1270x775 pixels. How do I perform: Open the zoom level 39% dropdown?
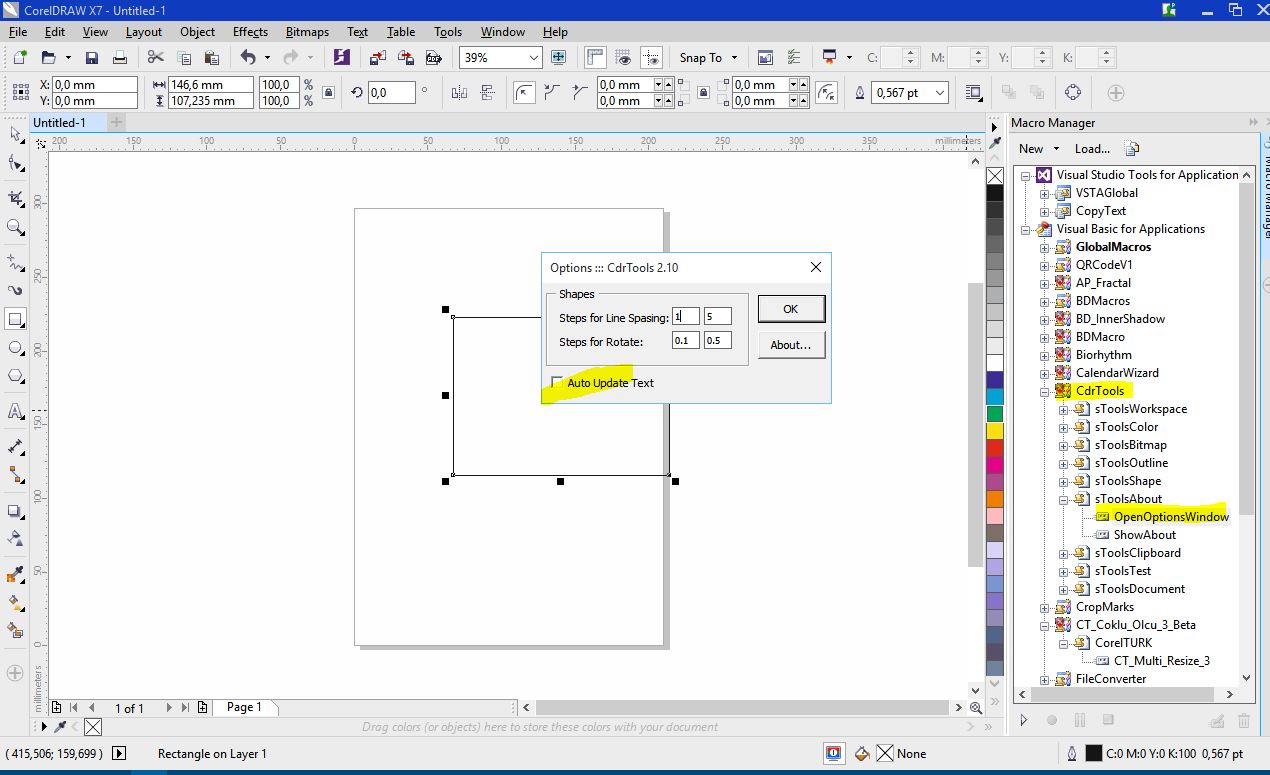534,58
